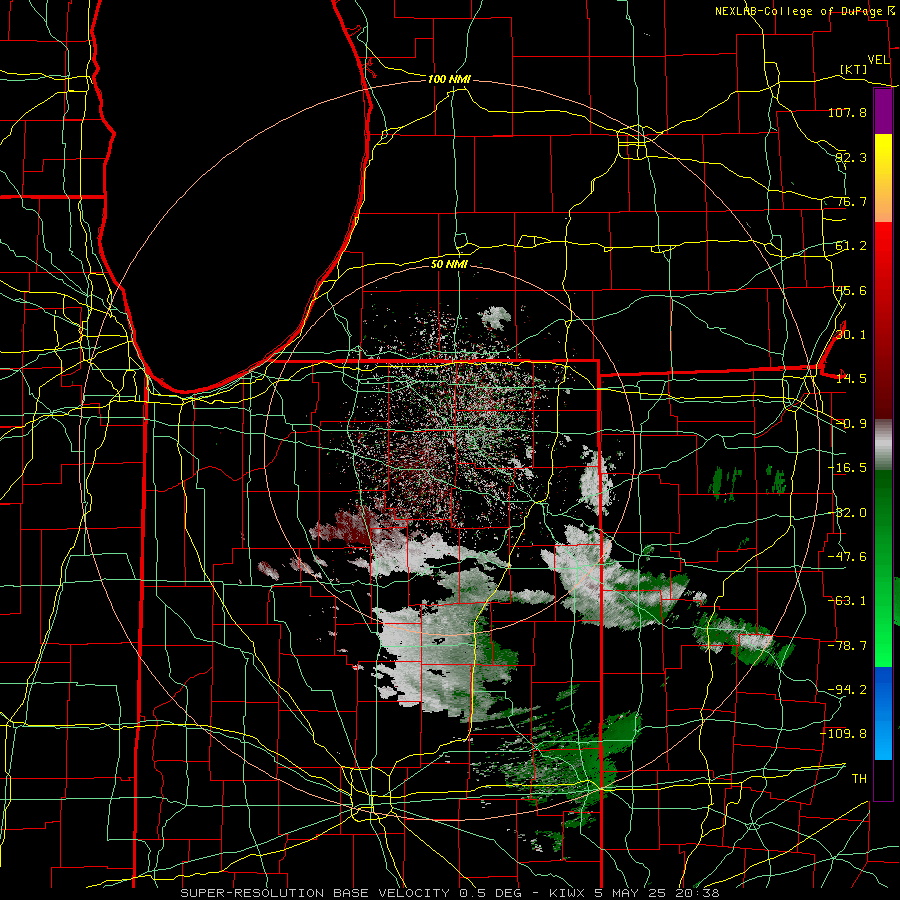Select the -94.2 legend value
Screen dimensions: 900x900
point(847,689)
